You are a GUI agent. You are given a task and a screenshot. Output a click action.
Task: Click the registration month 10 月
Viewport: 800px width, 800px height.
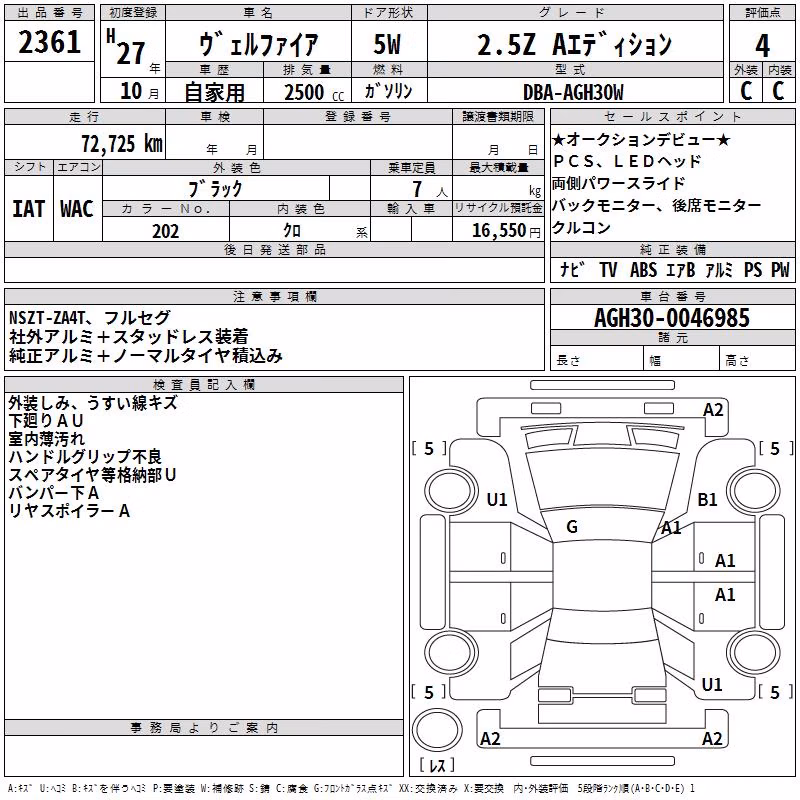(140, 92)
